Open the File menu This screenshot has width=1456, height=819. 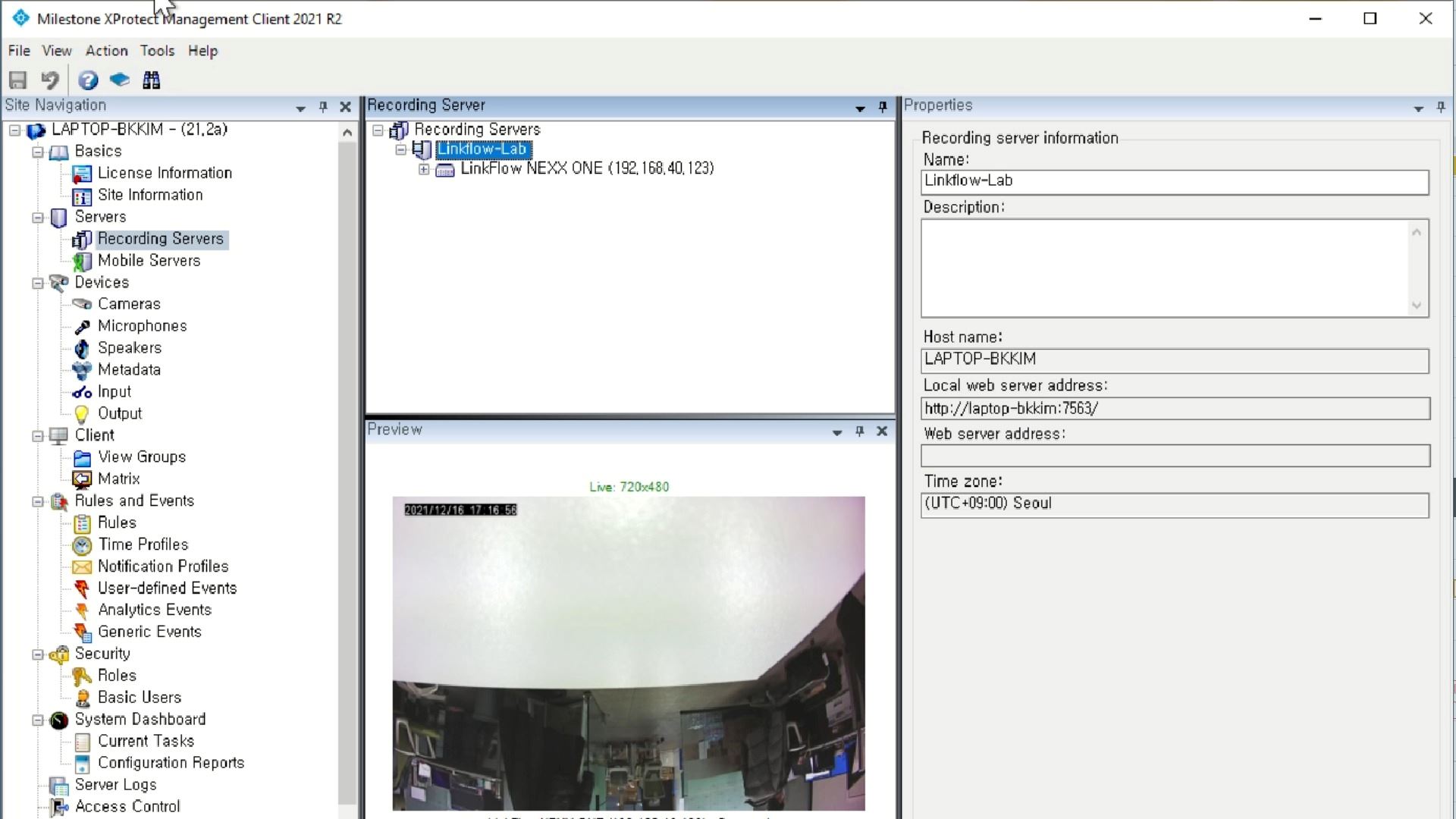tap(19, 51)
